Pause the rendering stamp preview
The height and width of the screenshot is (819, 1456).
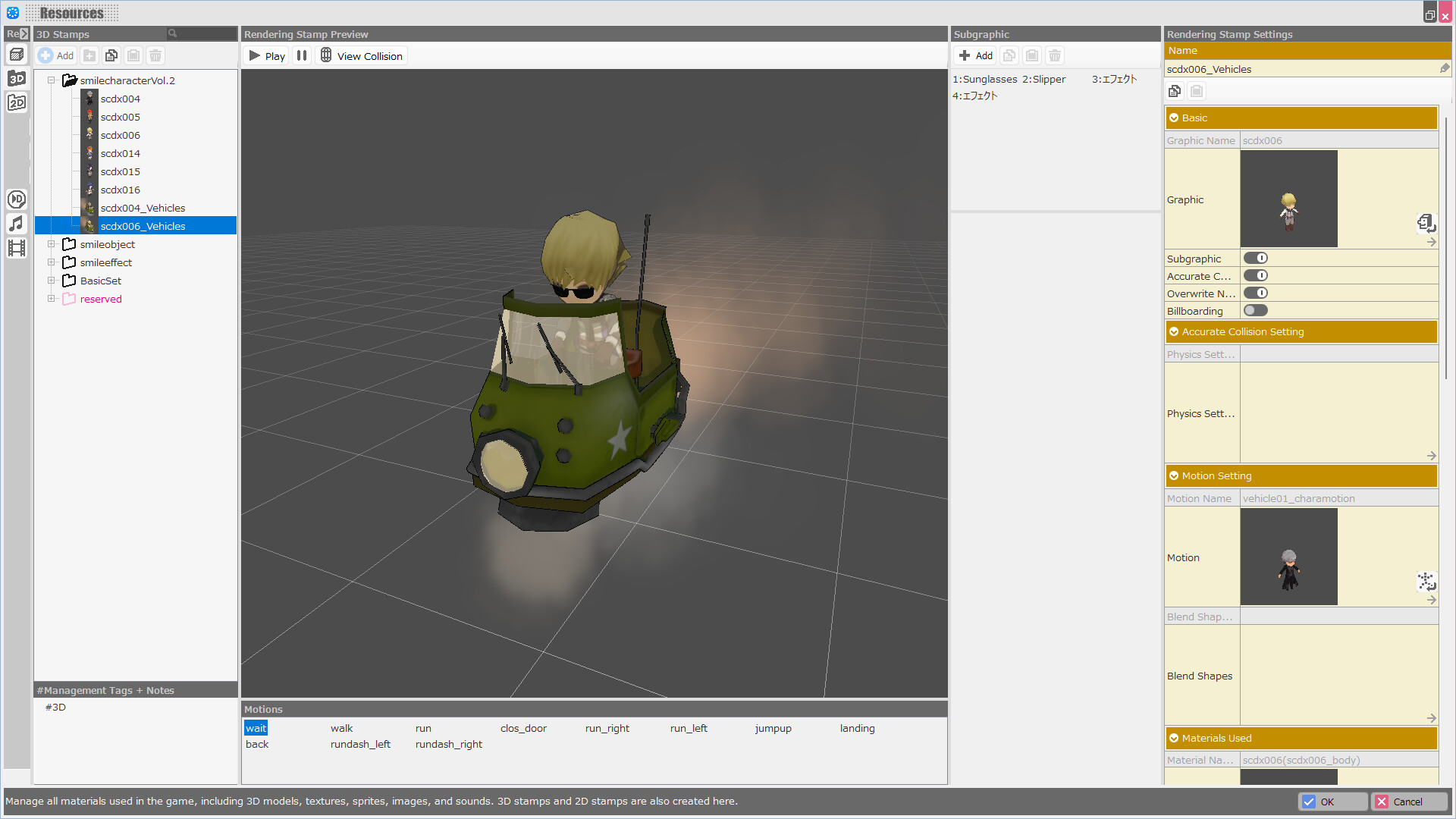(x=301, y=55)
